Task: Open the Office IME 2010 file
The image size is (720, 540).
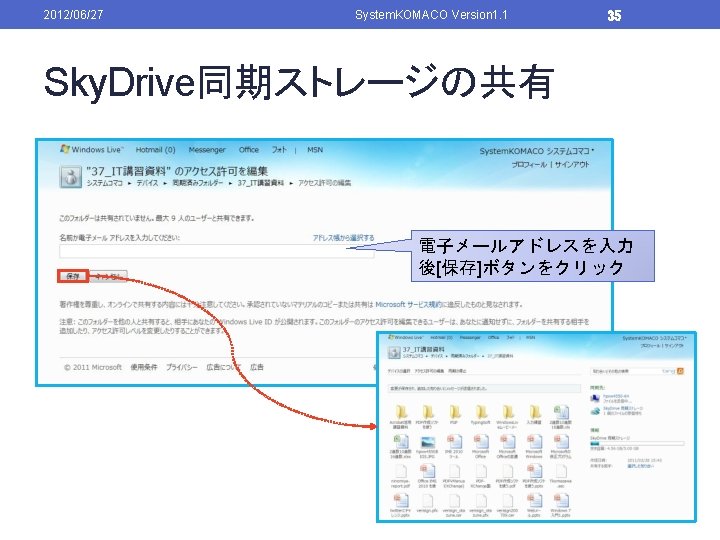Action: coord(427,475)
